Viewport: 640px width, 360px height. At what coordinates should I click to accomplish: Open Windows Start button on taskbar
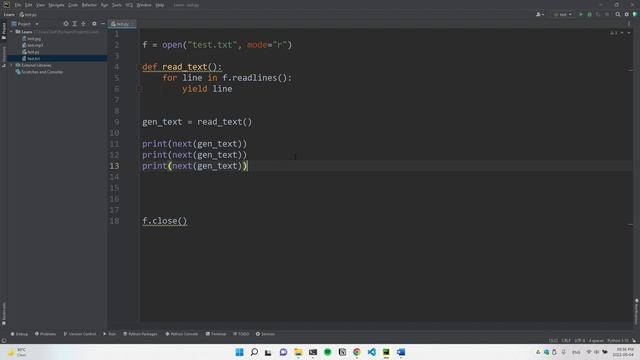coord(240,352)
